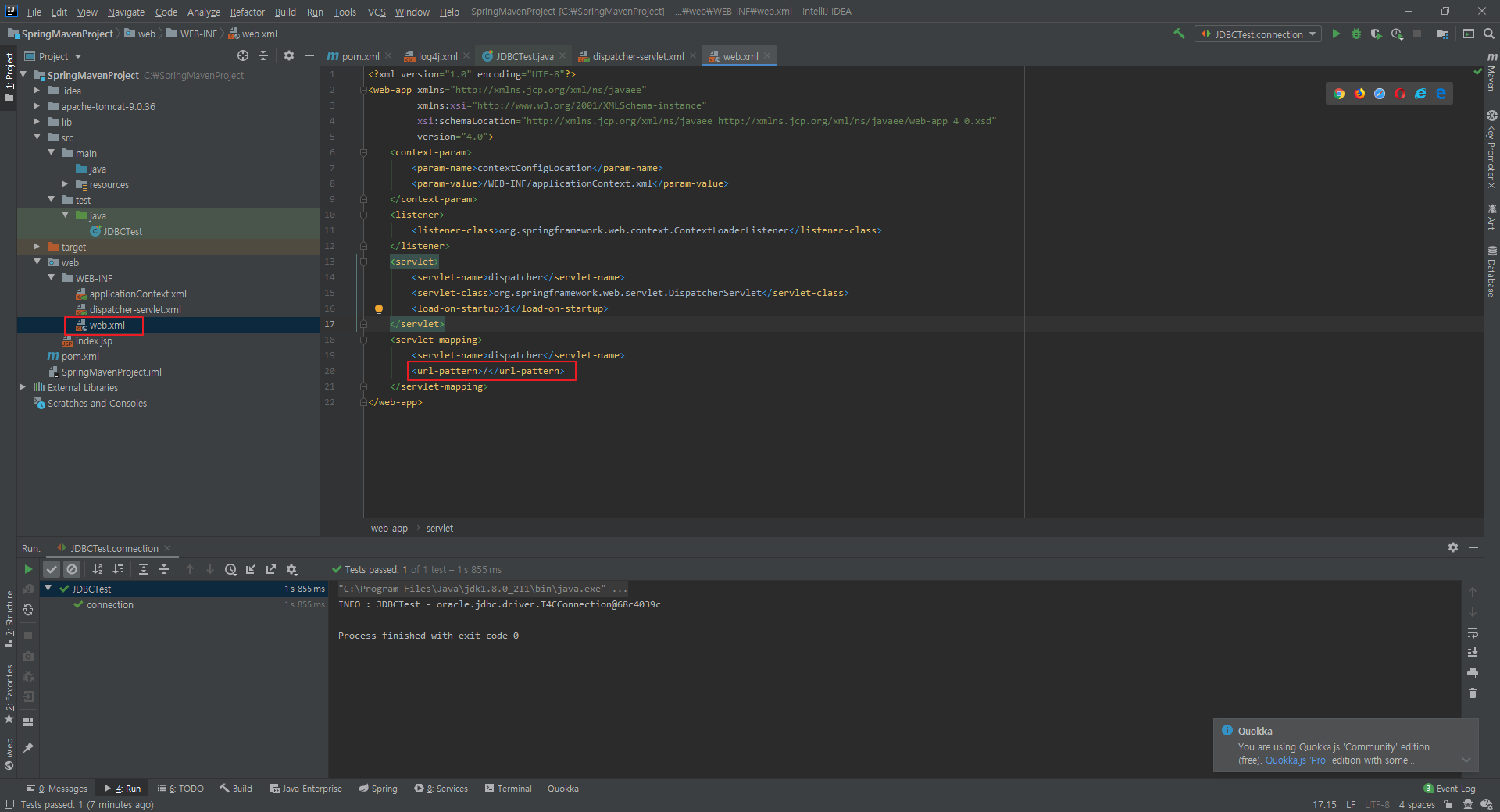Switch to the JDBCTest.java editor tab
1500x812 pixels.
pos(524,56)
